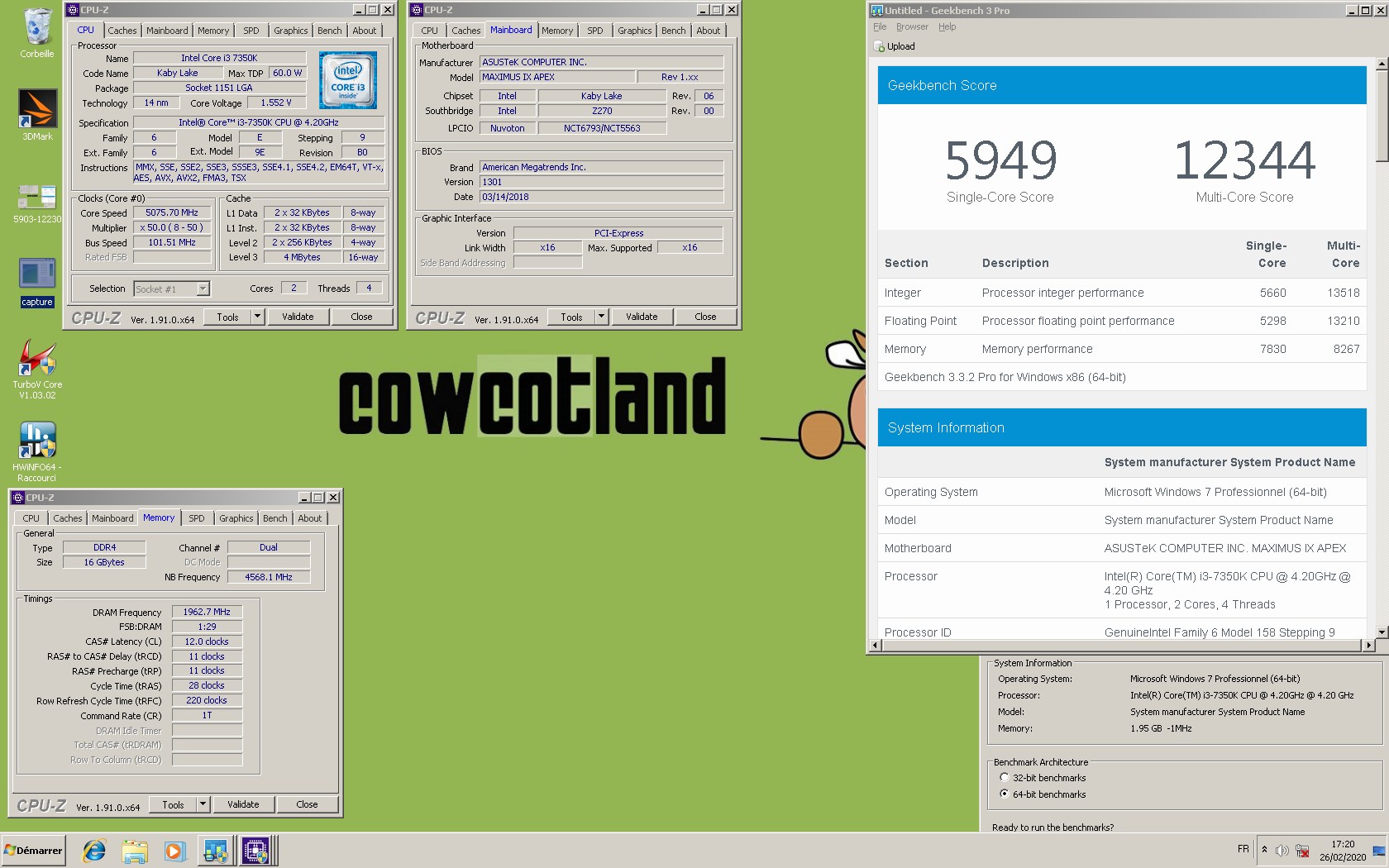Expand Tools dropdown arrow in Mainboard window
Image resolution: width=1389 pixels, height=868 pixels.
point(601,317)
